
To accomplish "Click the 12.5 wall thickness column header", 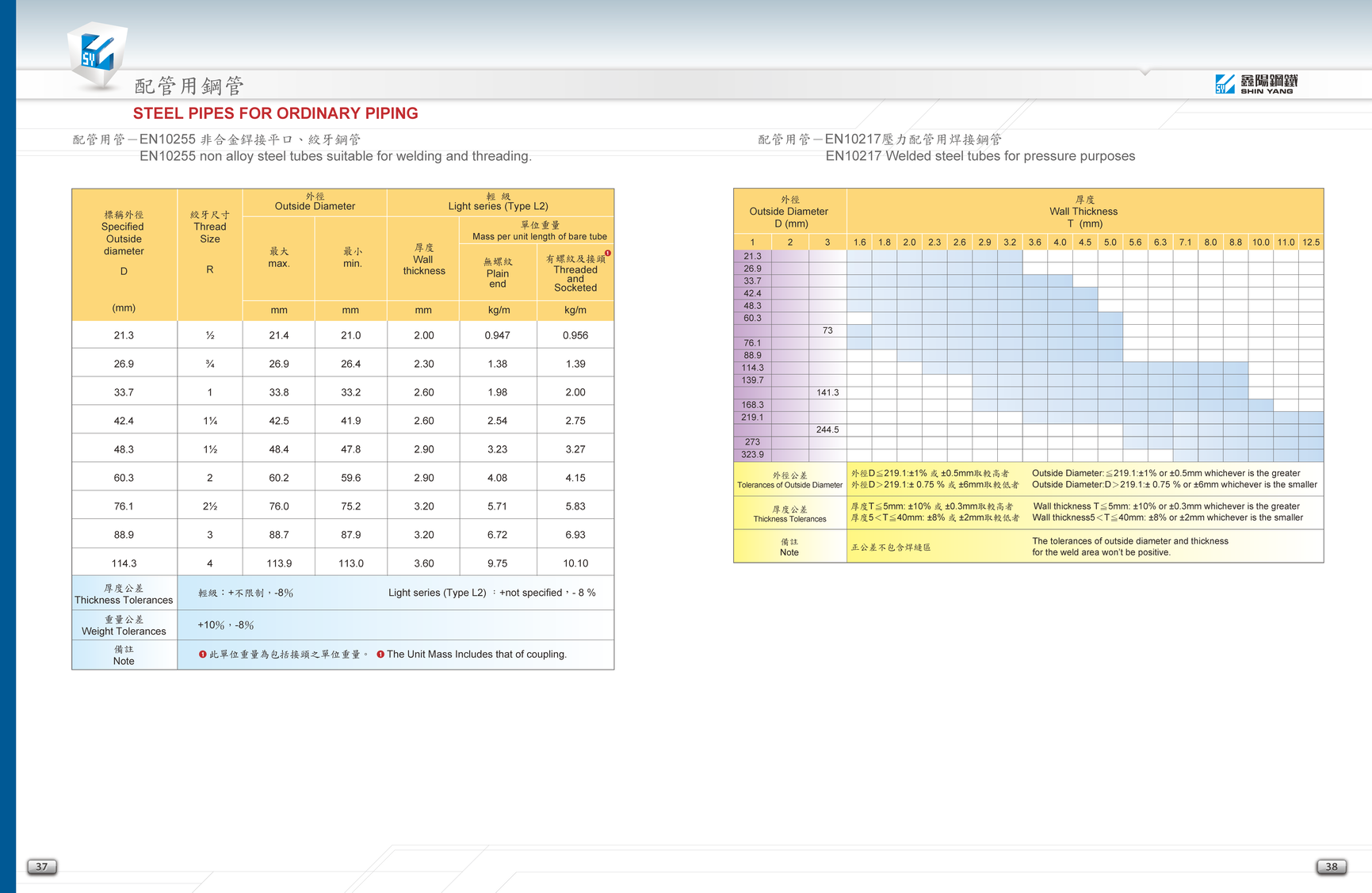I will [x=1311, y=242].
